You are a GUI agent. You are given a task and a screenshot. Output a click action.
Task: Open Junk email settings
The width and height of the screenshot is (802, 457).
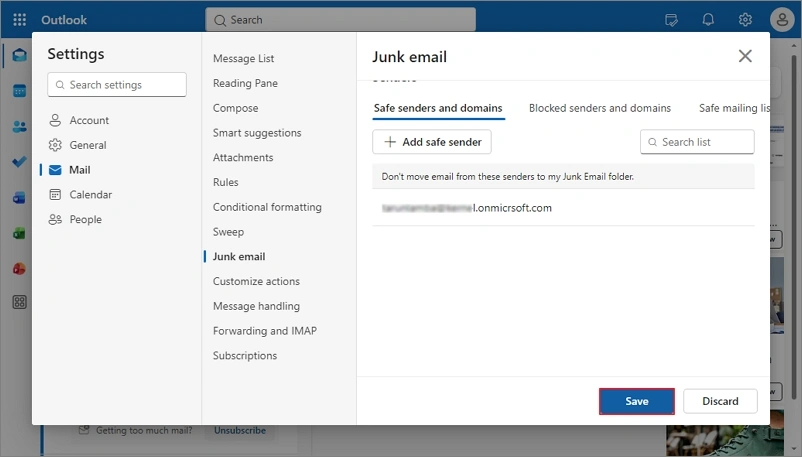[239, 256]
